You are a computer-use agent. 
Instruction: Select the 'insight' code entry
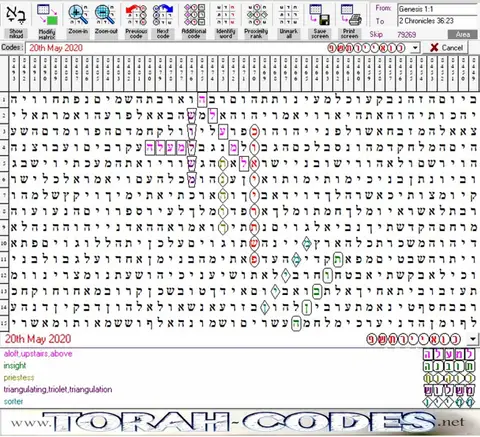pos(15,366)
